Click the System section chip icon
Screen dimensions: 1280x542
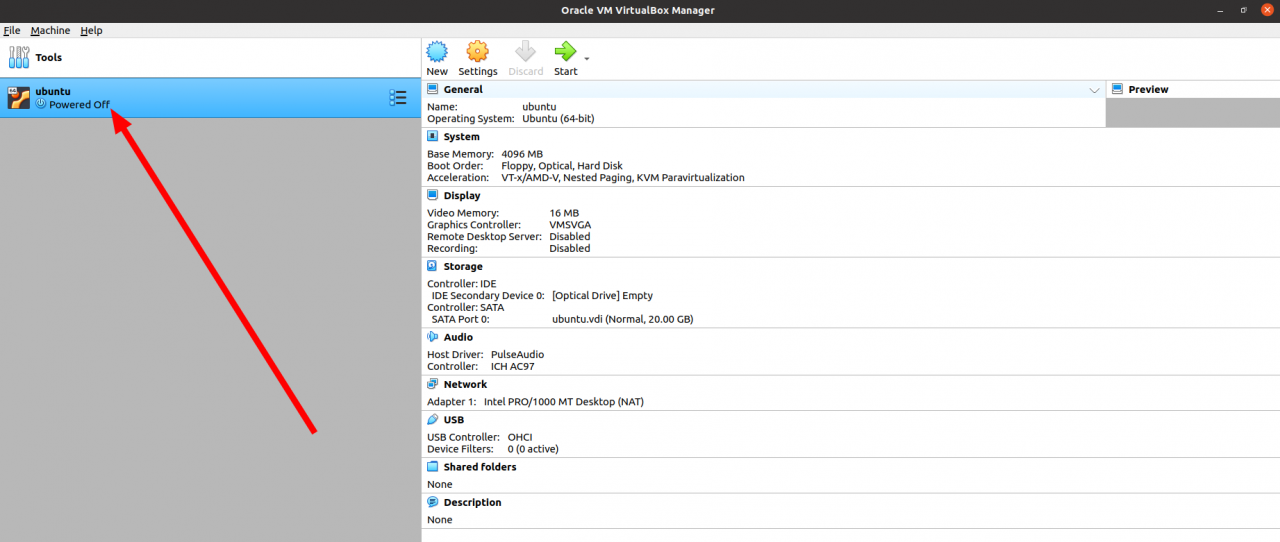(x=433, y=136)
